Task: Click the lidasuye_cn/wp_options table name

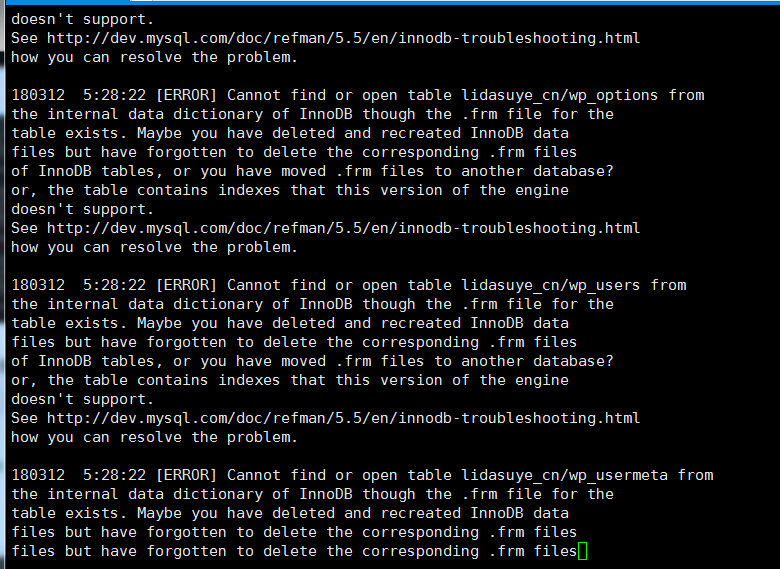Action: click(560, 95)
